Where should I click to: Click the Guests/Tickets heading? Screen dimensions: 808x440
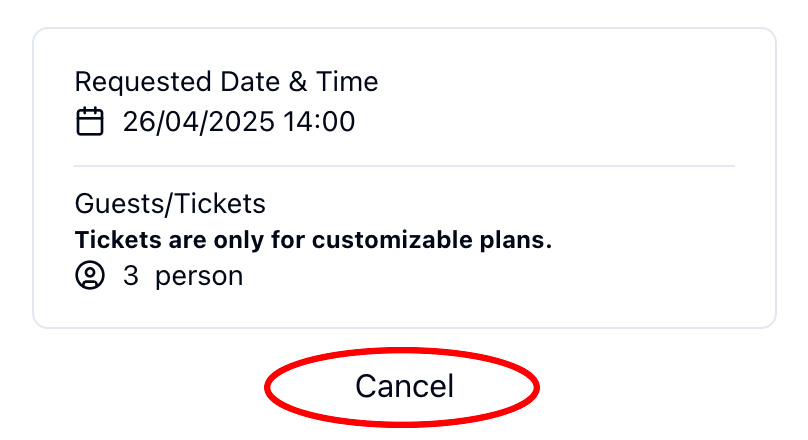click(x=170, y=205)
